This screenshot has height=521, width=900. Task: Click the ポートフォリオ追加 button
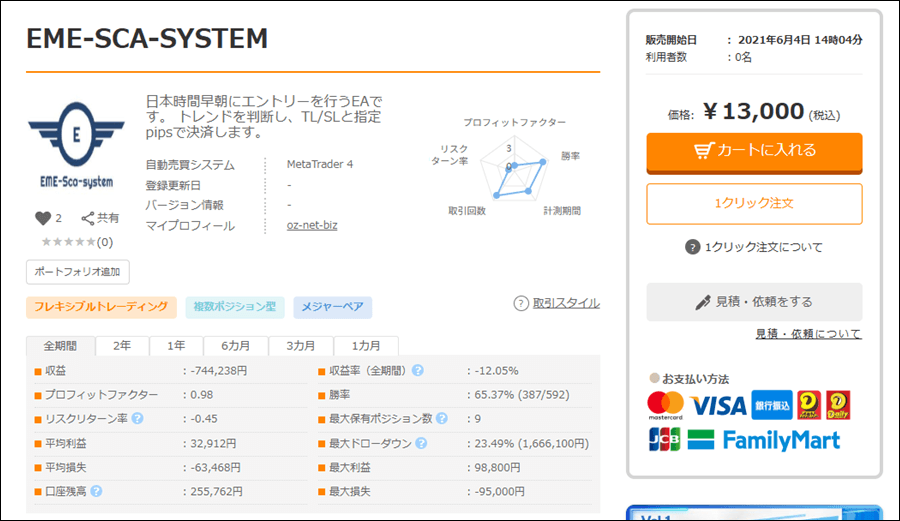click(x=78, y=271)
